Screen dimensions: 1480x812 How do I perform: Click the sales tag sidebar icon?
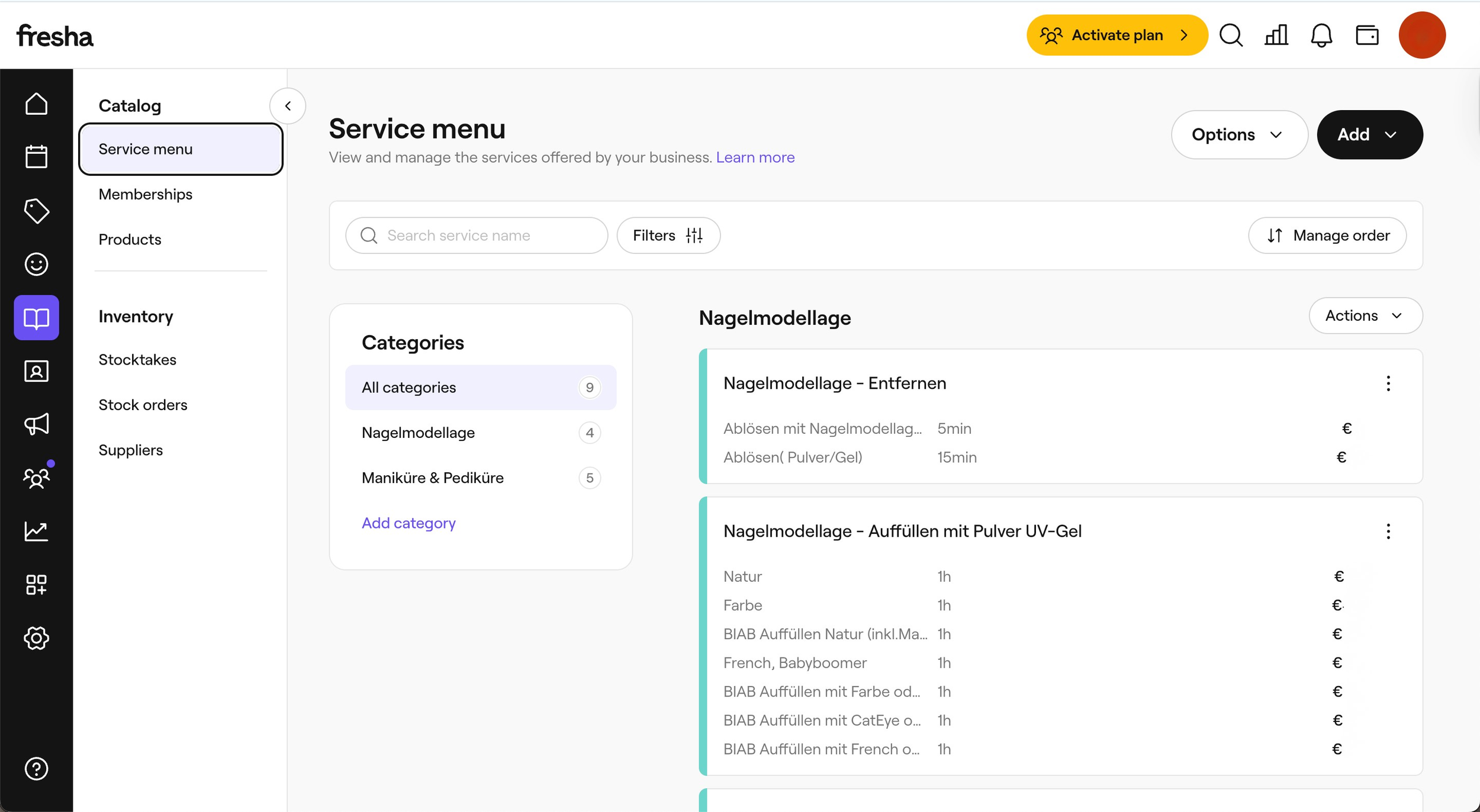[36, 211]
